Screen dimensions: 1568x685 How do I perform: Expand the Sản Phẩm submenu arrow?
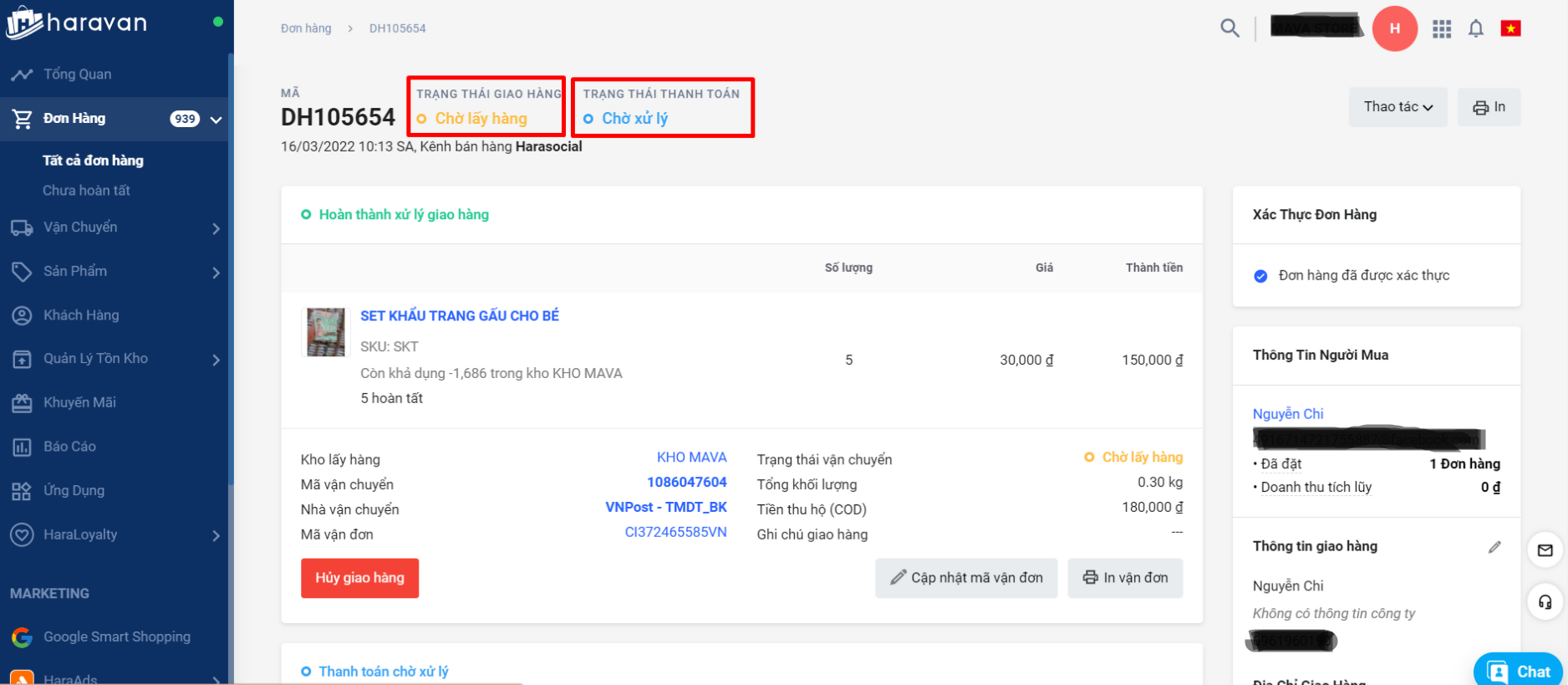point(216,273)
